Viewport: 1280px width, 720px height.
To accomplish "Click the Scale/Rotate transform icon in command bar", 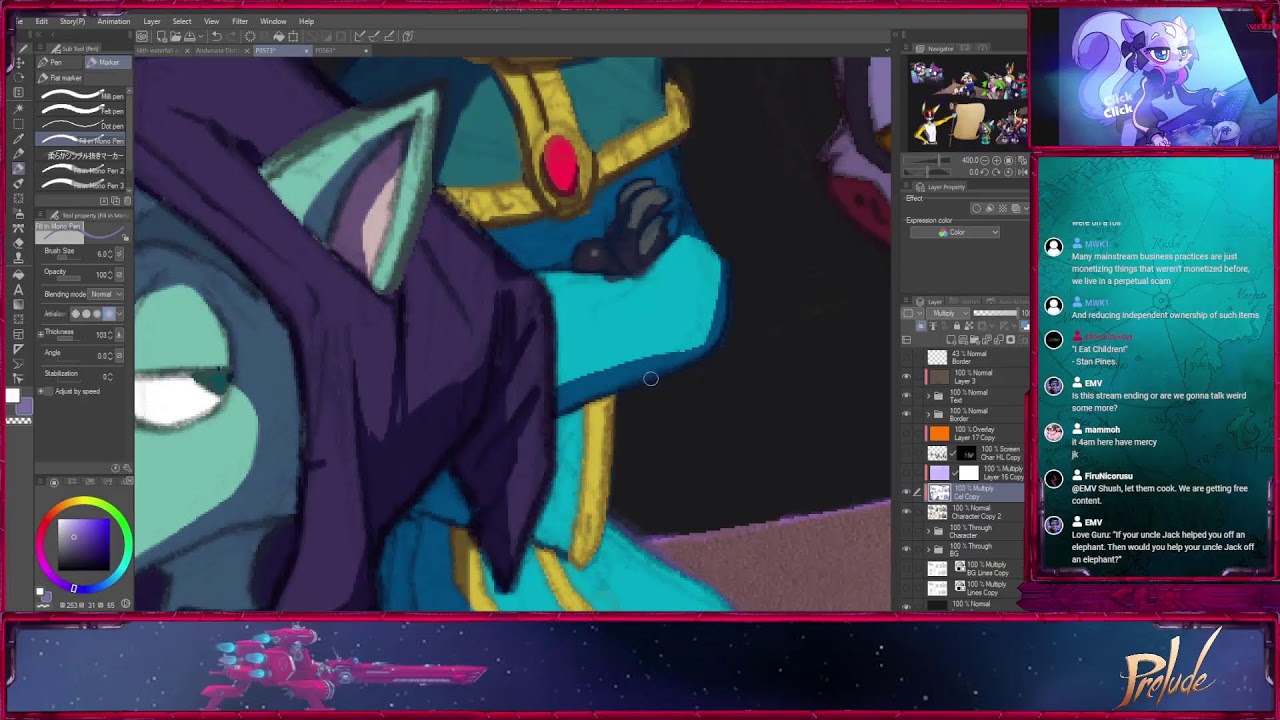I will [293, 36].
